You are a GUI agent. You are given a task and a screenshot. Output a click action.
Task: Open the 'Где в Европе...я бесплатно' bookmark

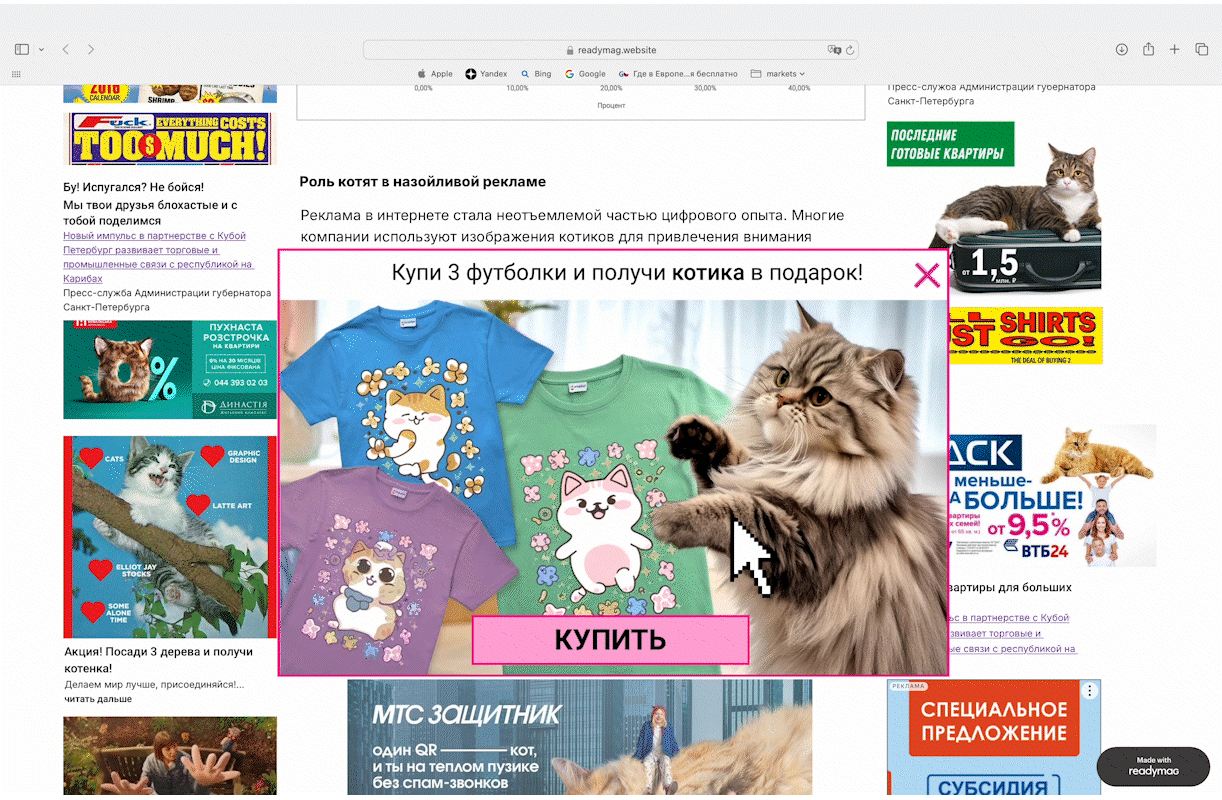pyautogui.click(x=678, y=74)
